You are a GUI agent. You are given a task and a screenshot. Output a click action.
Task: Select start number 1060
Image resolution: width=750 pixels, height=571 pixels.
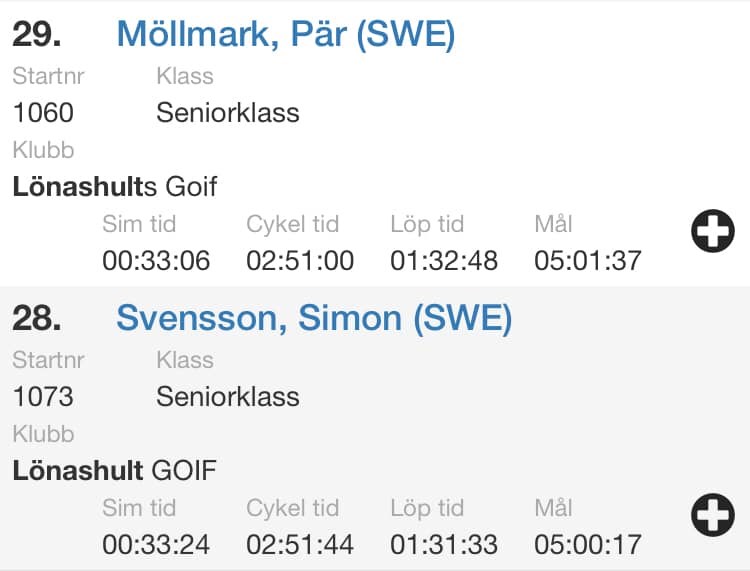coord(43,112)
